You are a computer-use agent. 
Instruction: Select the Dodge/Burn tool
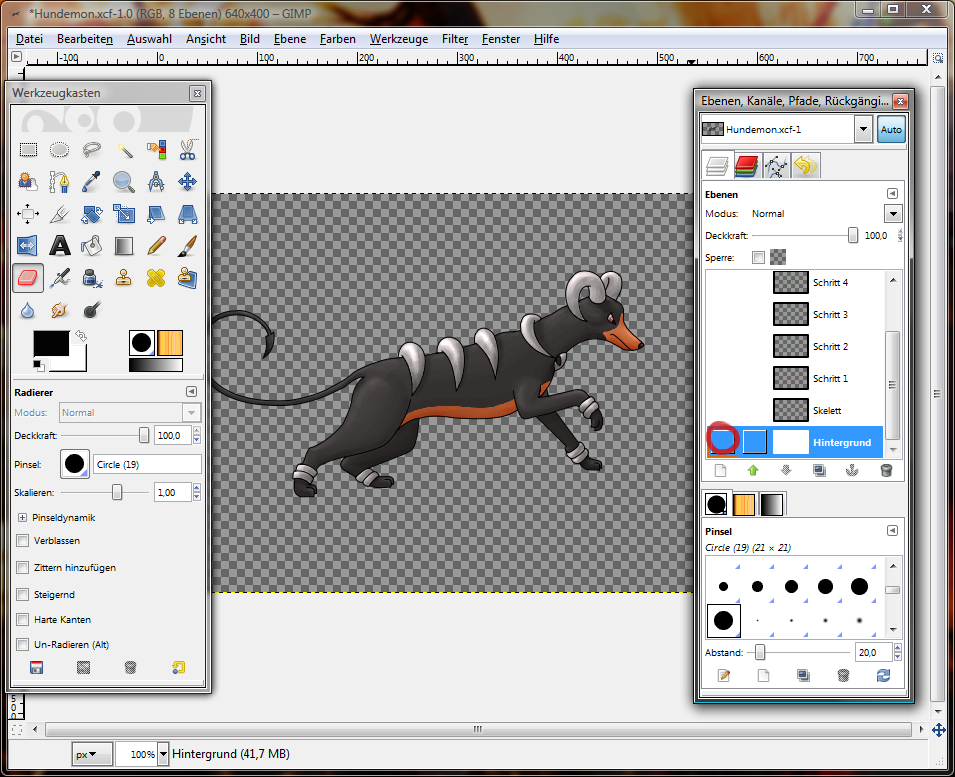tap(92, 311)
